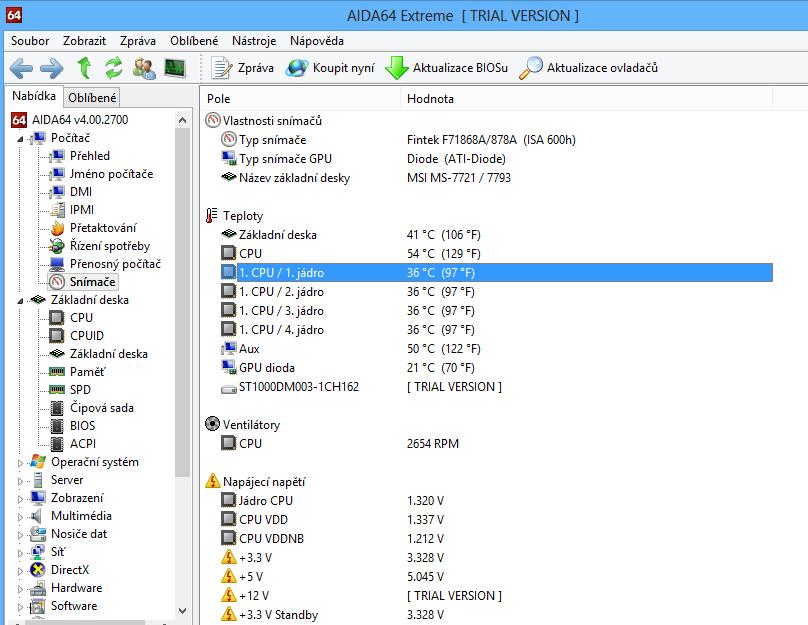
Task: Open the Oblíbené menu
Action: click(x=194, y=41)
